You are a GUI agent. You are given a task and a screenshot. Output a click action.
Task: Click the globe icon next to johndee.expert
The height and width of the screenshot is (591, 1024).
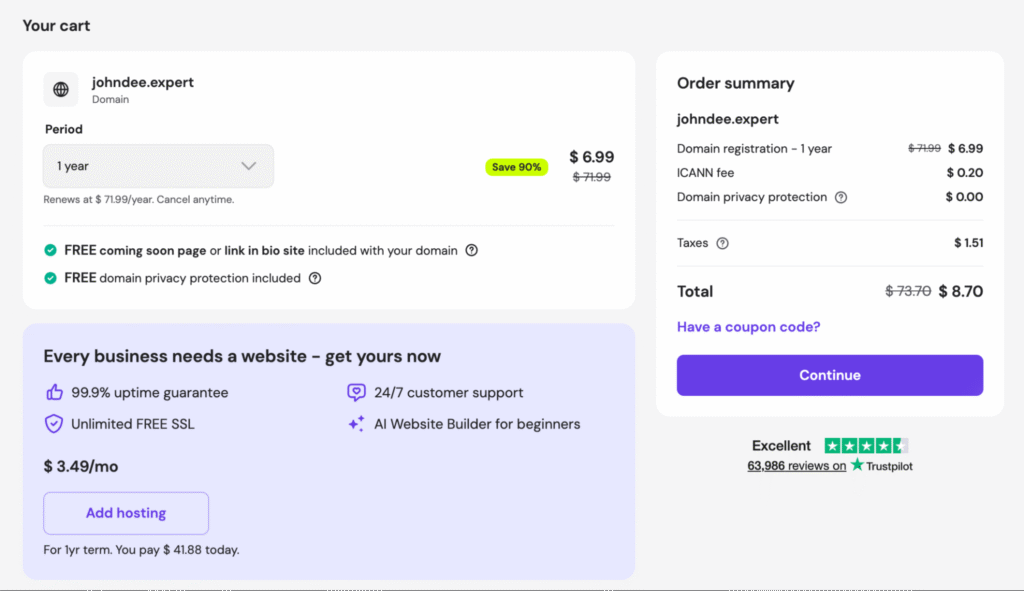(61, 89)
